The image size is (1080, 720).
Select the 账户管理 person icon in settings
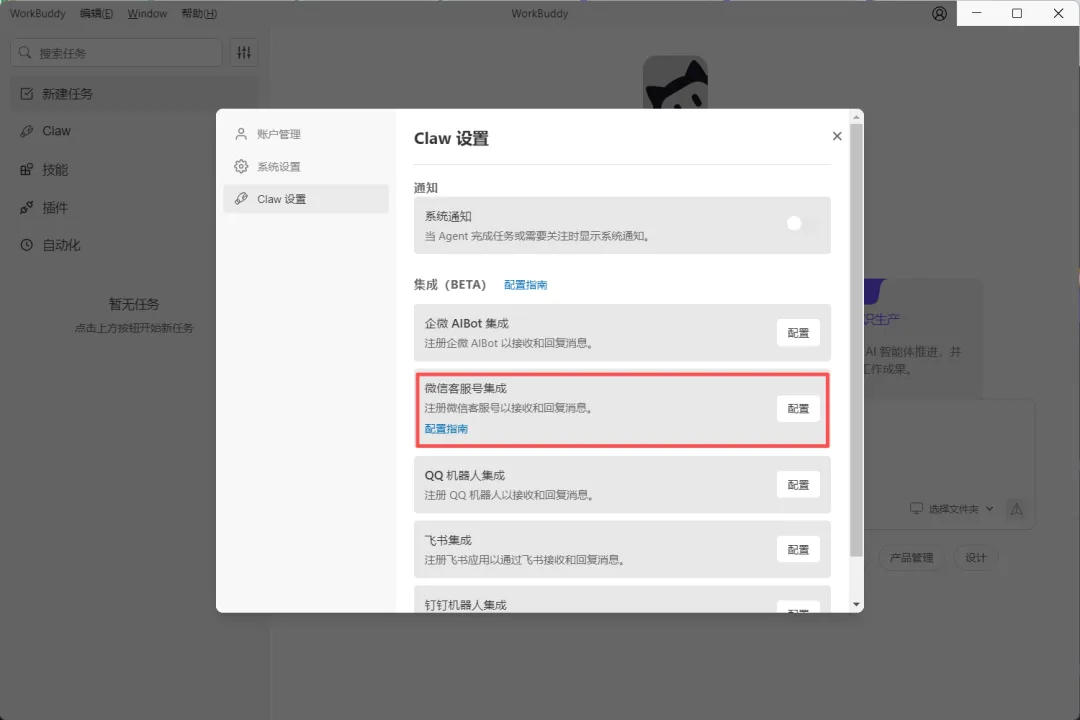[x=241, y=133]
